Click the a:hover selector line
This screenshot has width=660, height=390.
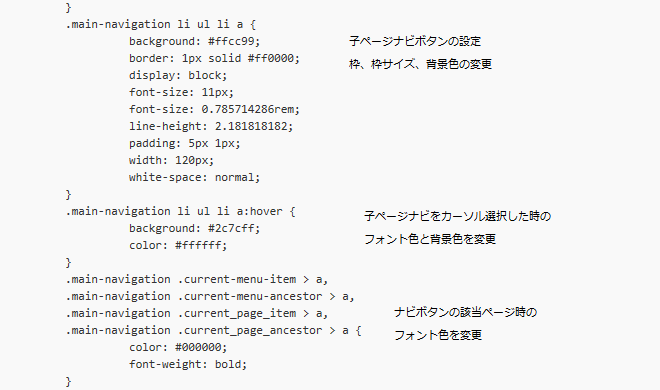pos(180,211)
